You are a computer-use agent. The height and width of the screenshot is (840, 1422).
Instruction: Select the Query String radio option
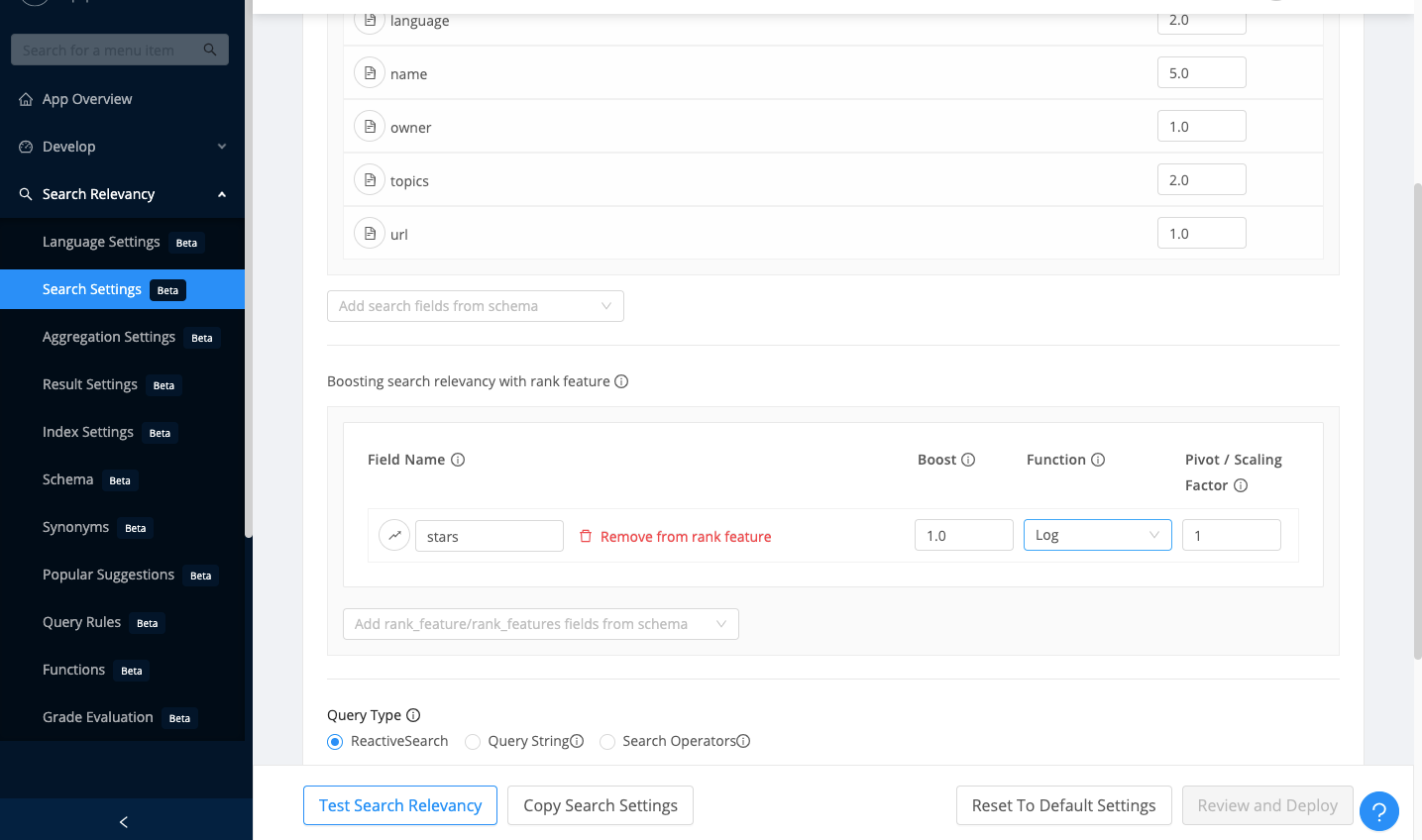point(473,742)
